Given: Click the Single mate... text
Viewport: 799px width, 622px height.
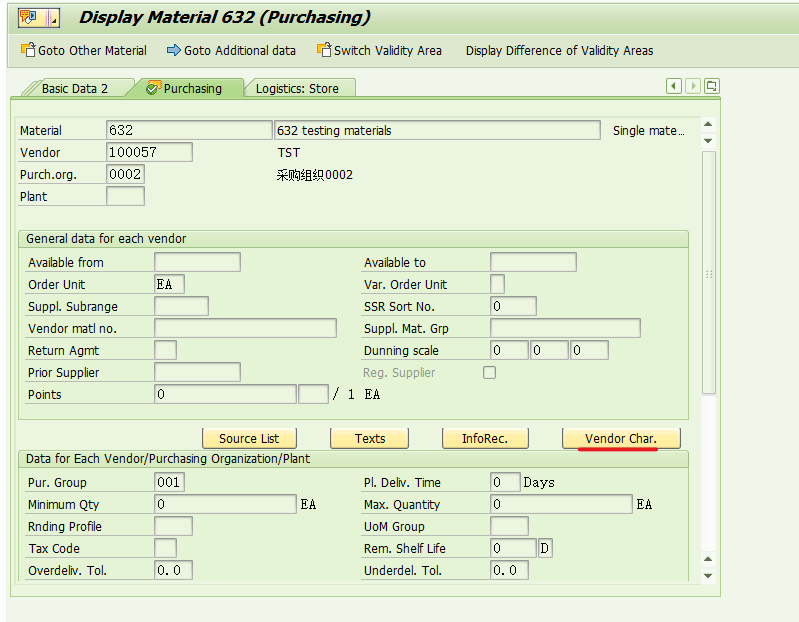Looking at the screenshot, I should tap(648, 130).
